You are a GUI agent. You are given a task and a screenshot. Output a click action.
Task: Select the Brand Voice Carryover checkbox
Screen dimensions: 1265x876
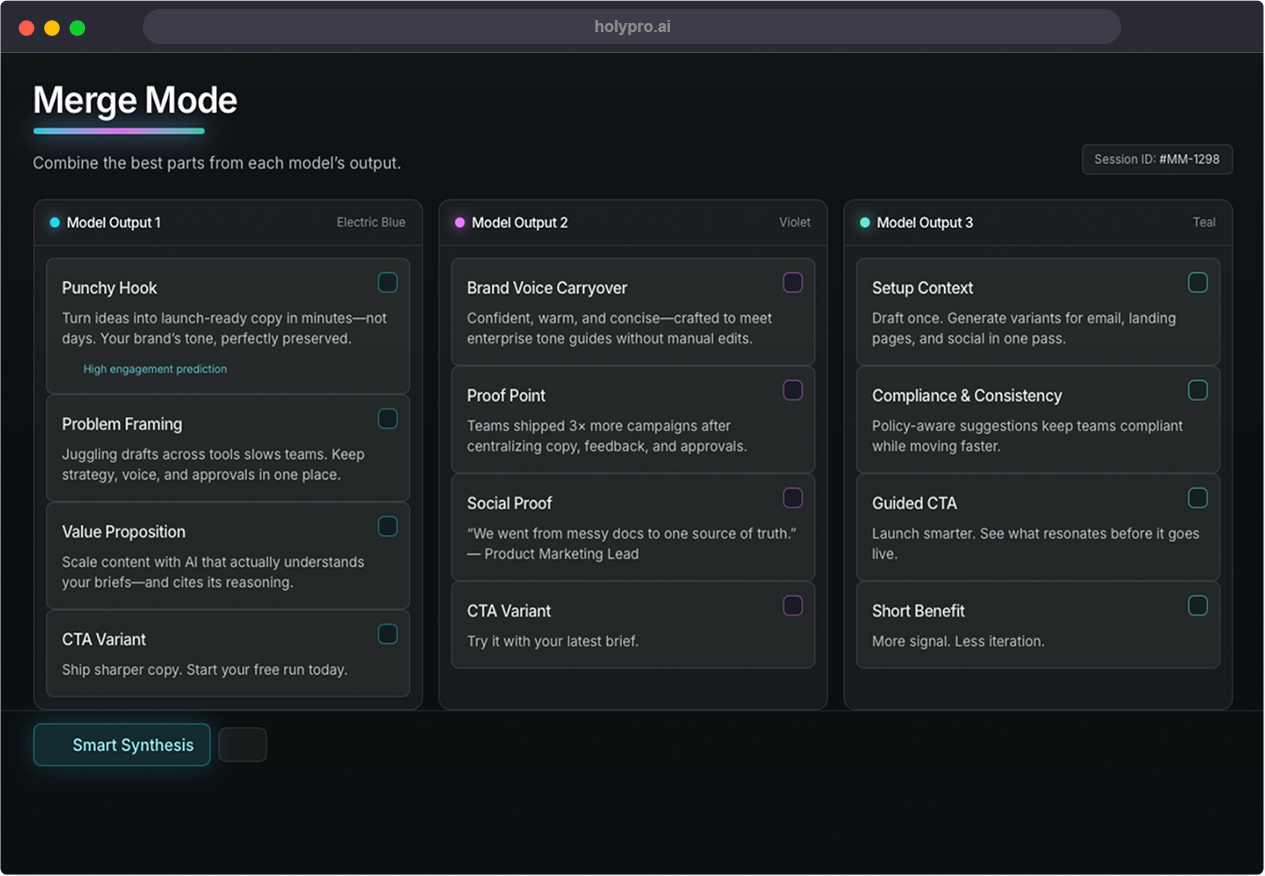(793, 283)
